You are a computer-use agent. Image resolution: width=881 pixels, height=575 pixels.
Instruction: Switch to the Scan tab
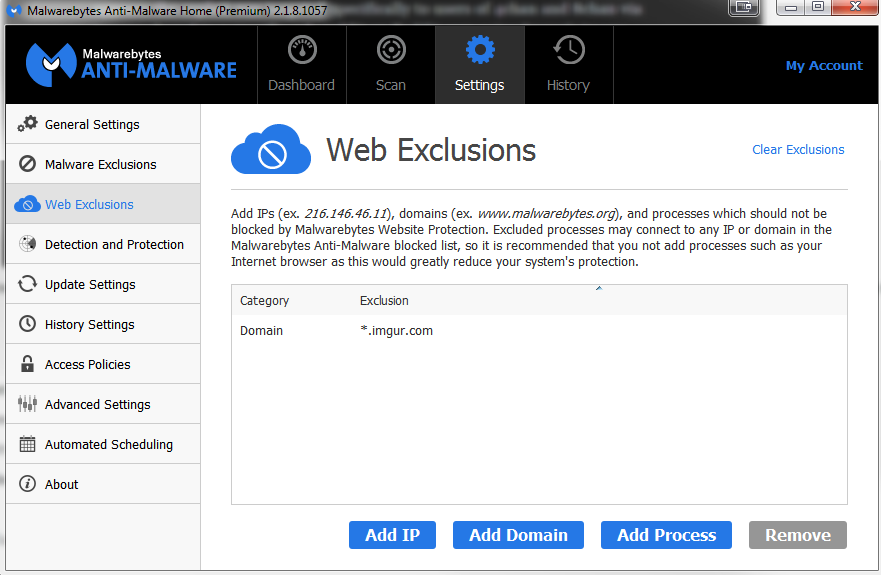click(x=390, y=65)
